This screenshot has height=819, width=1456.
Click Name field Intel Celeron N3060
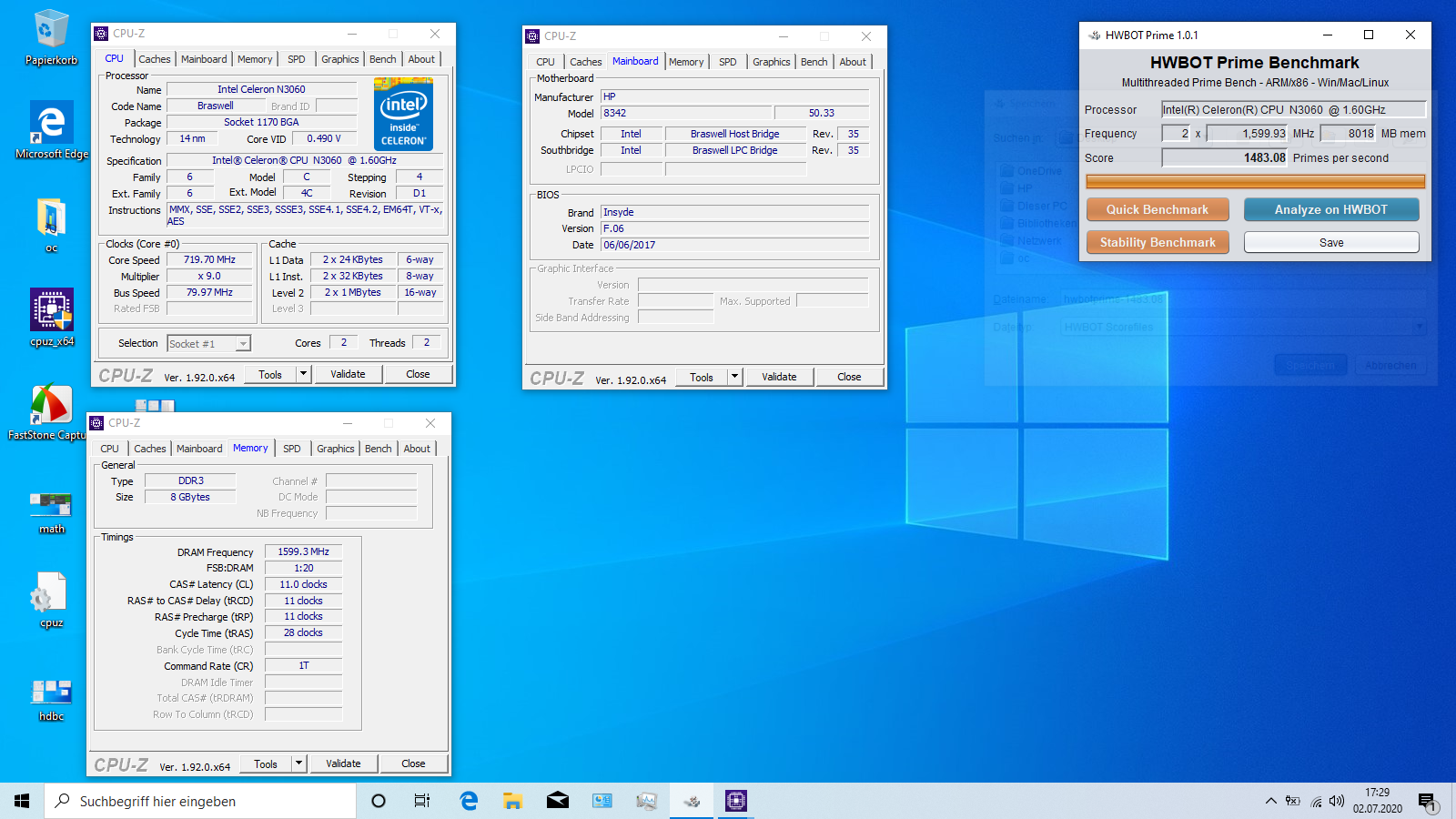(x=261, y=89)
